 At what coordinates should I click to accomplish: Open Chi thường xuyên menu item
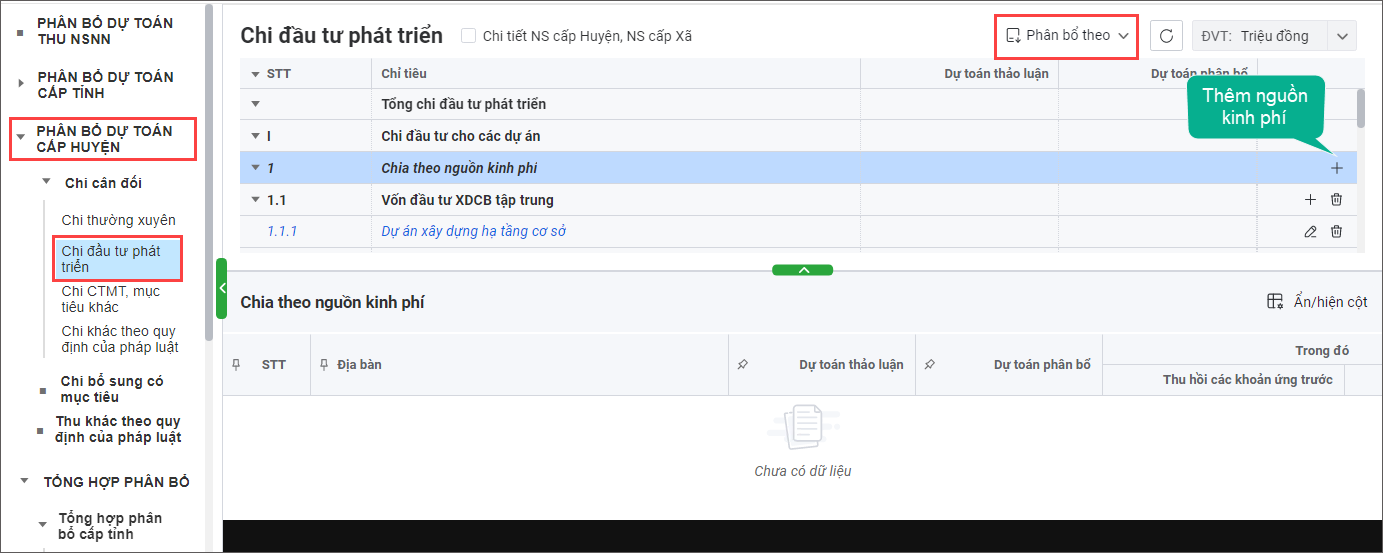click(x=118, y=220)
